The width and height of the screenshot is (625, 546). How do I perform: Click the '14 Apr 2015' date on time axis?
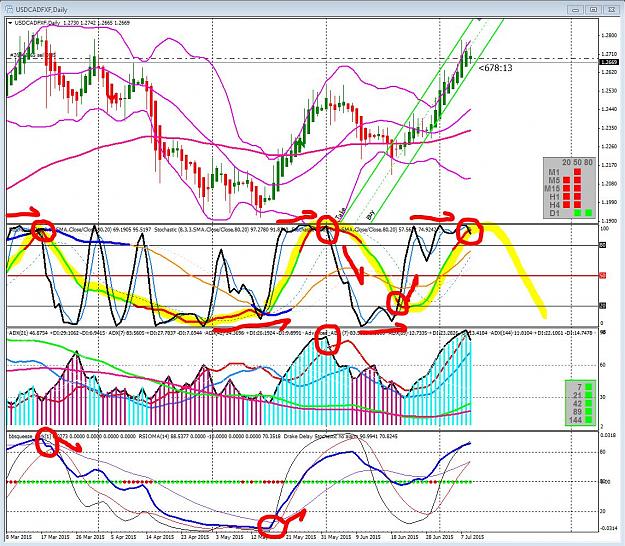pos(159,537)
